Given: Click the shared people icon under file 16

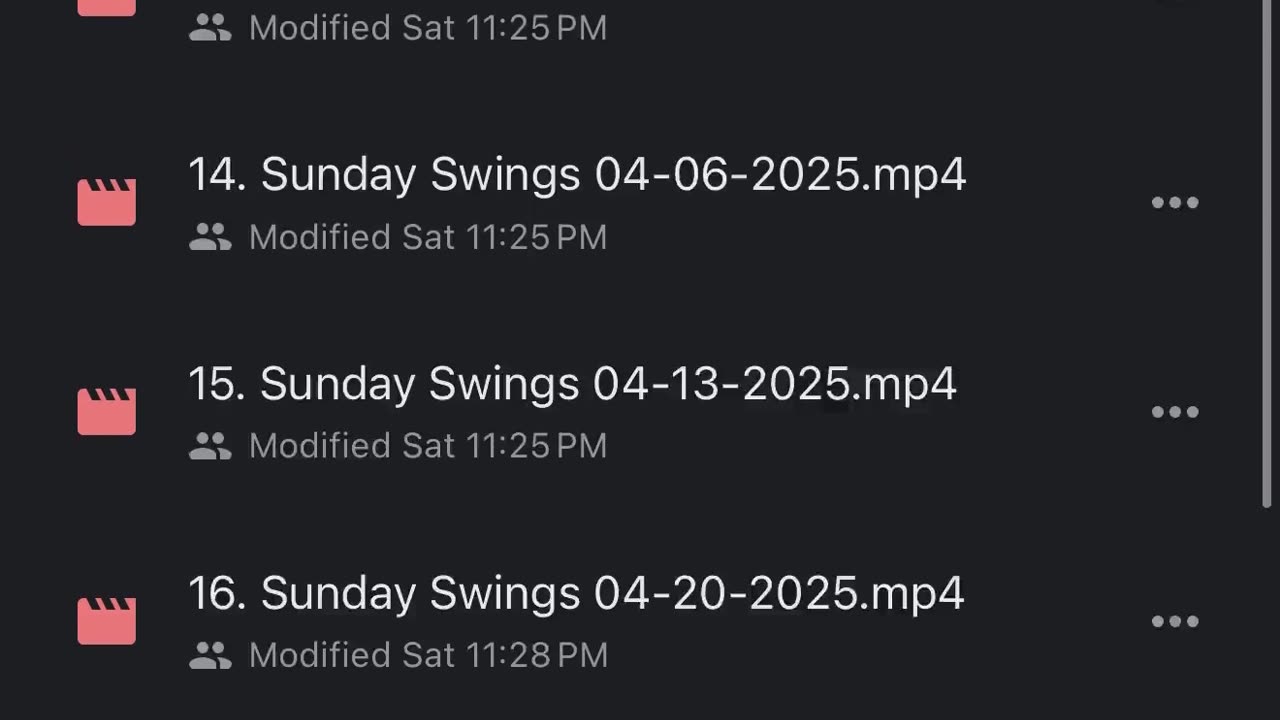Looking at the screenshot, I should click(210, 655).
